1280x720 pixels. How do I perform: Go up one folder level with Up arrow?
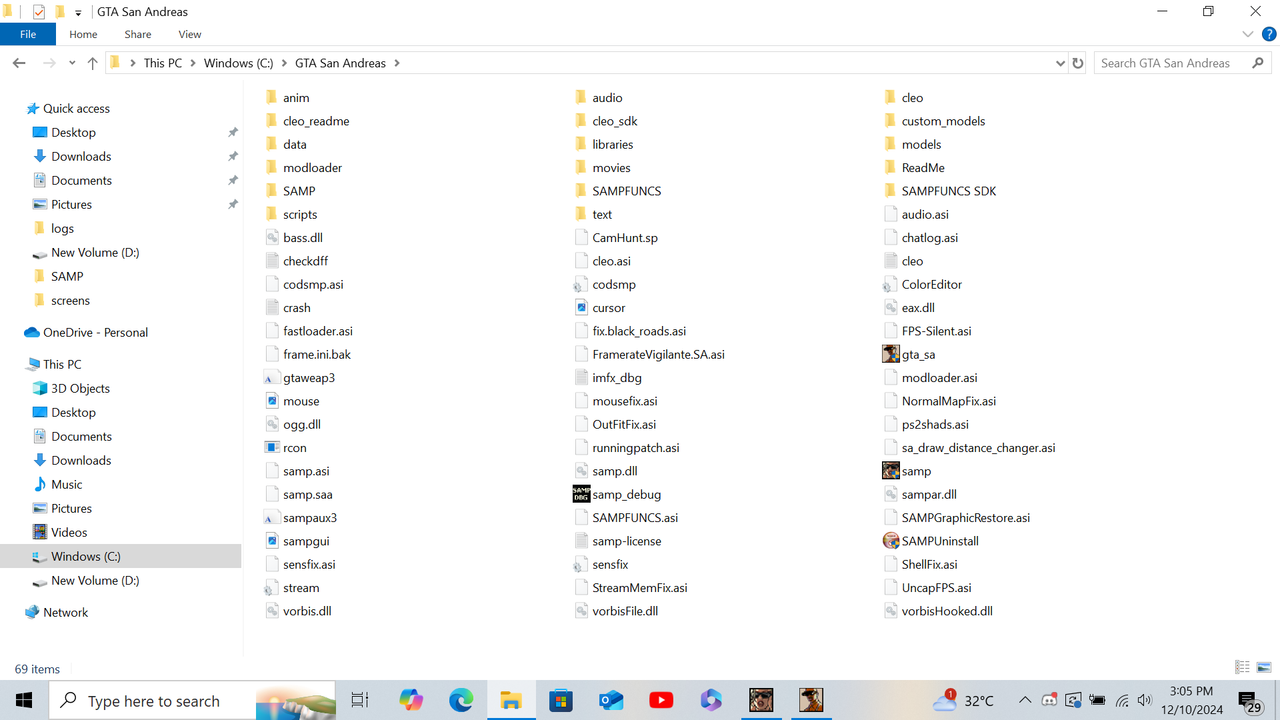click(x=93, y=63)
